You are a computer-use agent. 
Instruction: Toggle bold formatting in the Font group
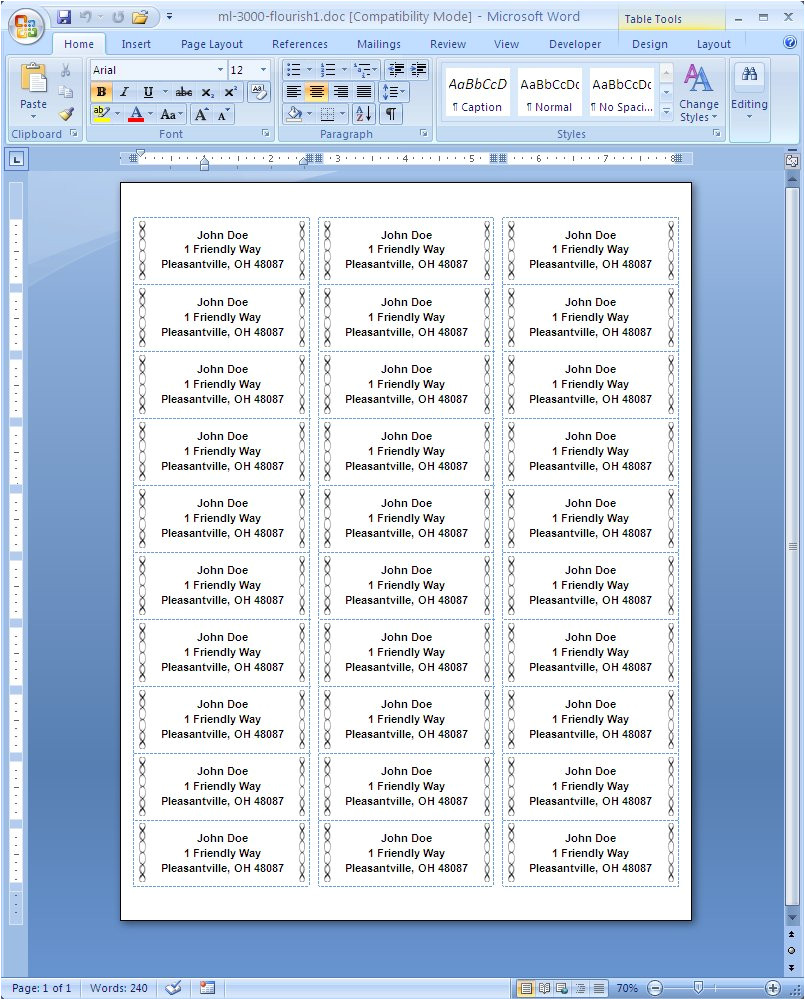[x=101, y=92]
